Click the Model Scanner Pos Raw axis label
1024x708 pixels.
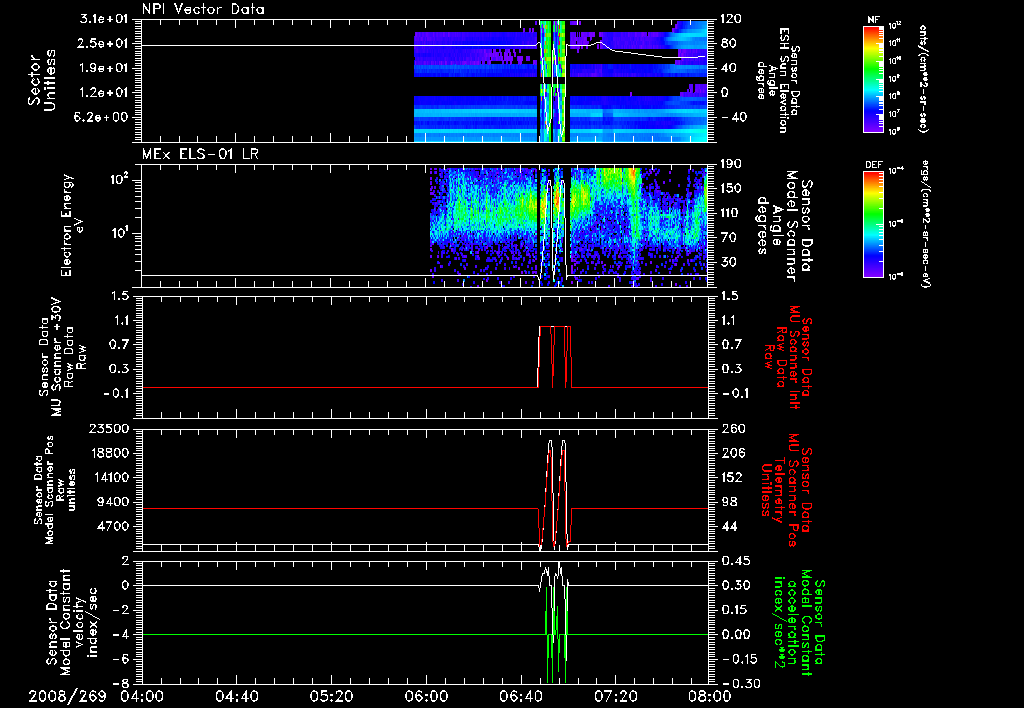(x=54, y=490)
